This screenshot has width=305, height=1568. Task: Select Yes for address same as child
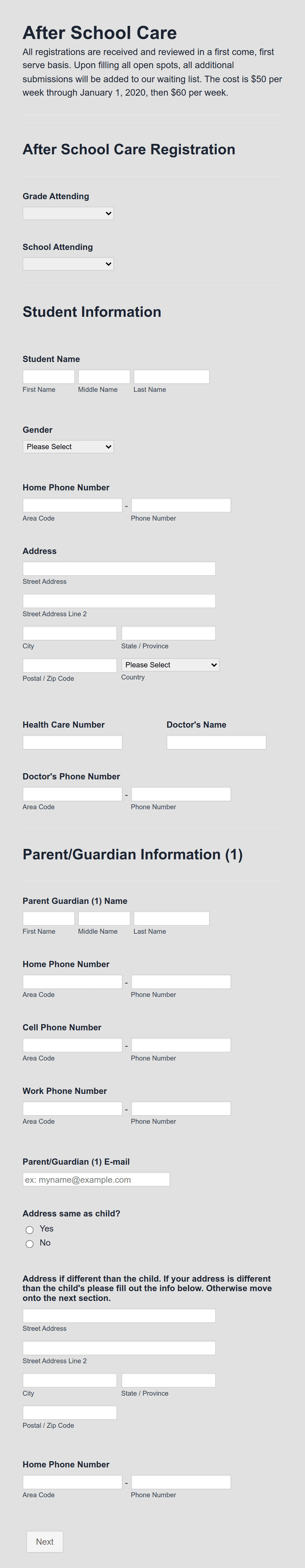coord(30,1229)
